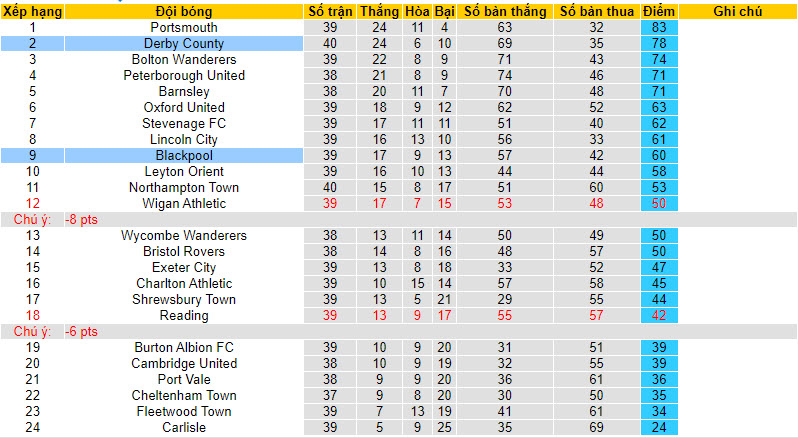
Task: Click Portsmouth's 83 points cell
Action: point(658,28)
